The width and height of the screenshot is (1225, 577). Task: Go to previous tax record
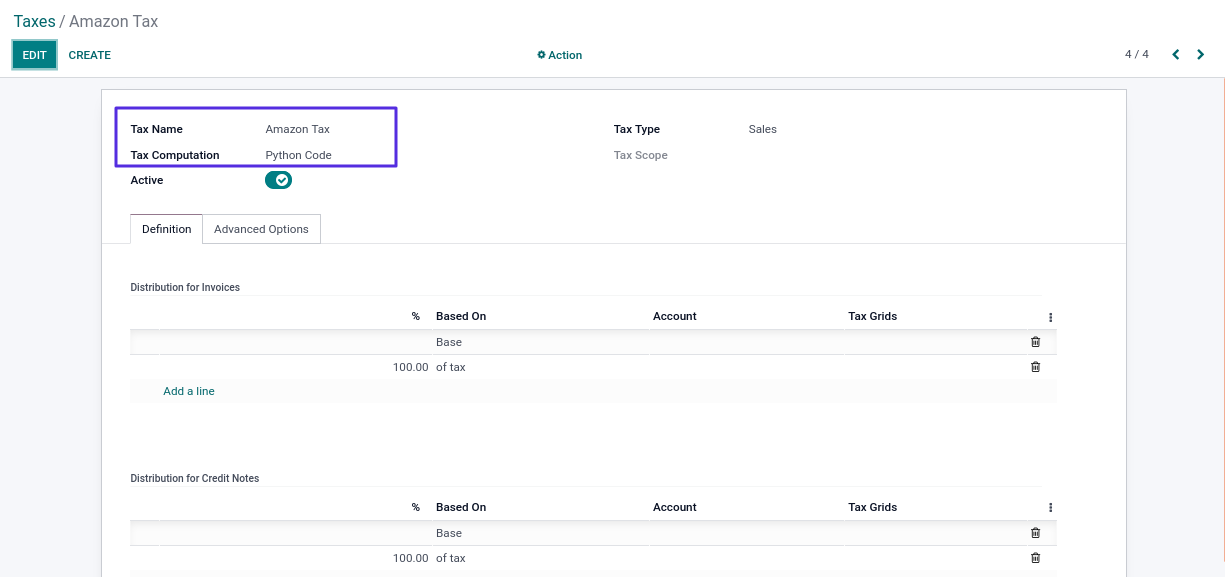1176,55
